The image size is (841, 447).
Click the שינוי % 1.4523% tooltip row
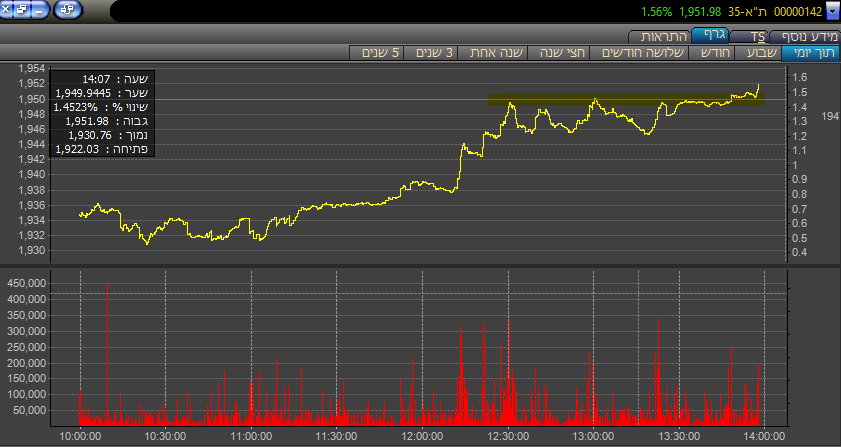[x=102, y=107]
